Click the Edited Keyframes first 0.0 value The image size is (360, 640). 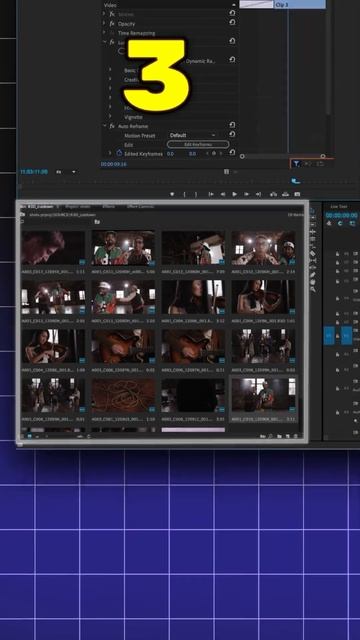[x=170, y=154]
